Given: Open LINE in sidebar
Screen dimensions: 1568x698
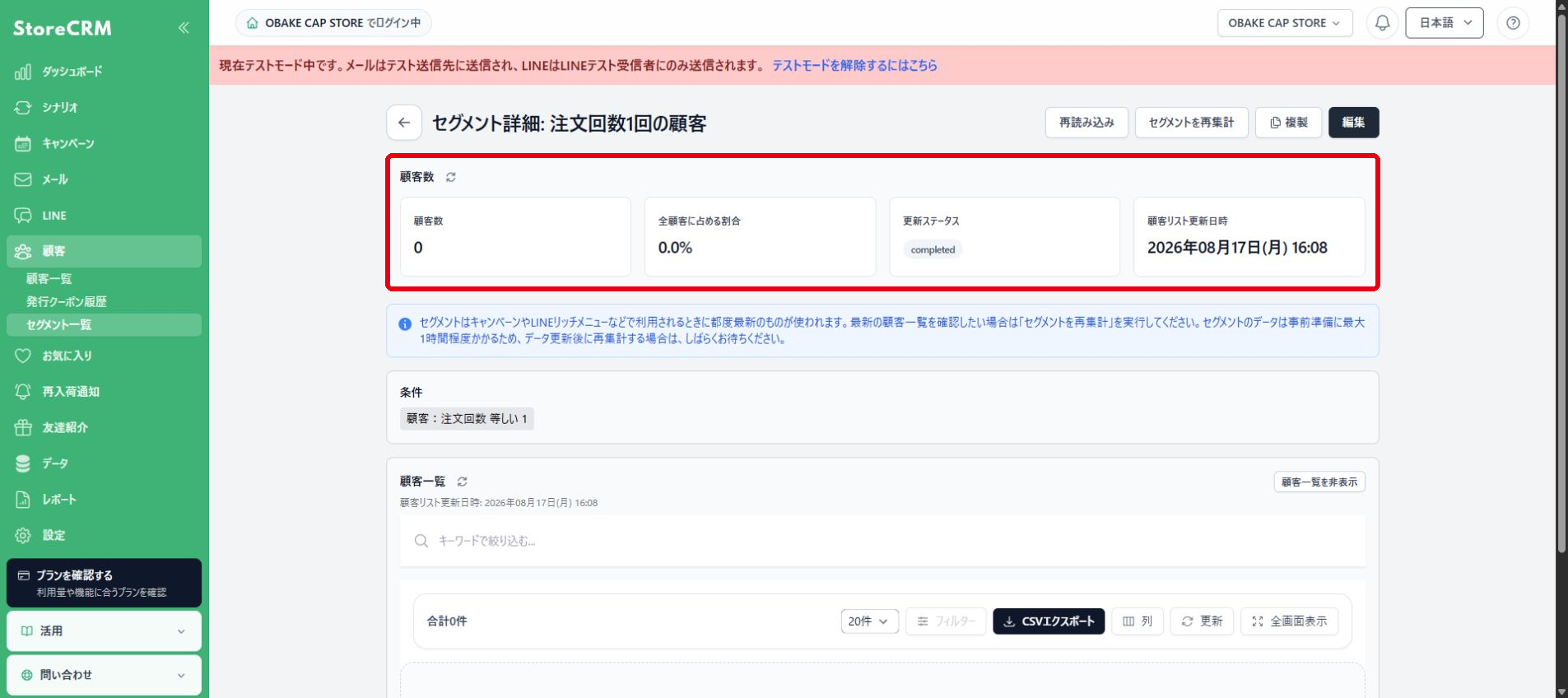Looking at the screenshot, I should [x=104, y=216].
